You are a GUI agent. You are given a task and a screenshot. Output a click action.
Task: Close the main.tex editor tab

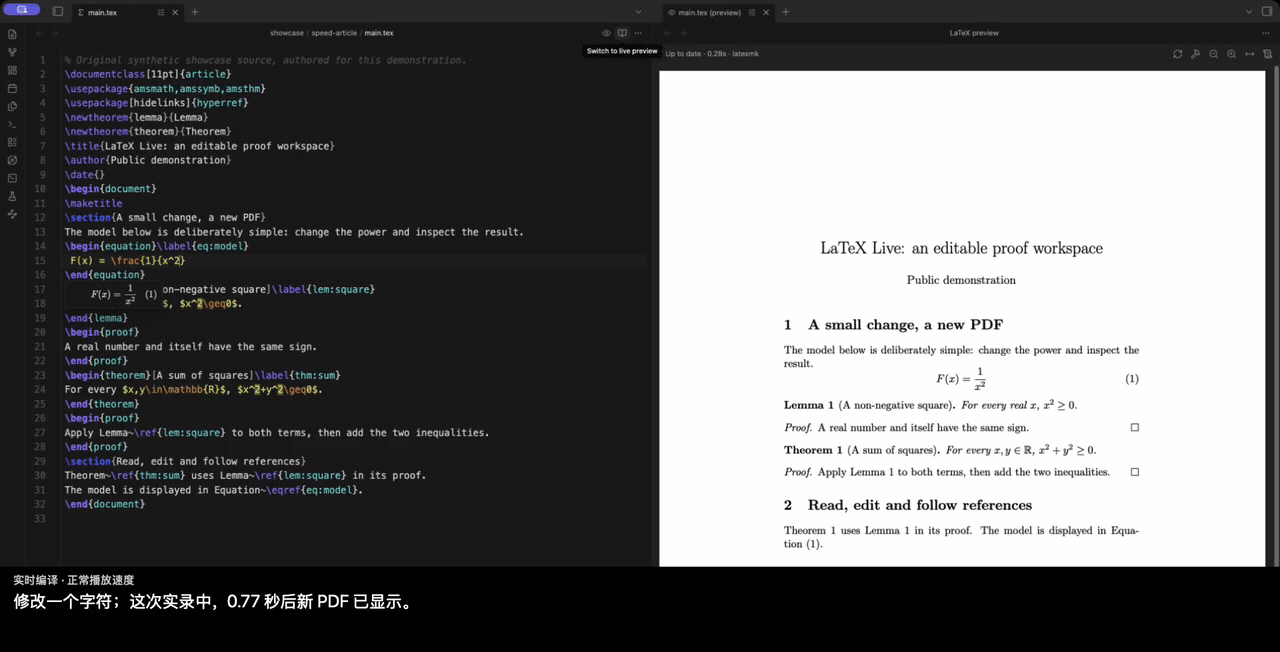(175, 12)
